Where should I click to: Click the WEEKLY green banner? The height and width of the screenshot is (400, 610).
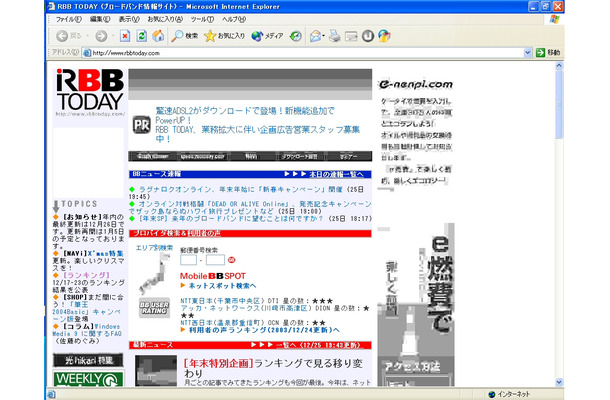coord(88,379)
